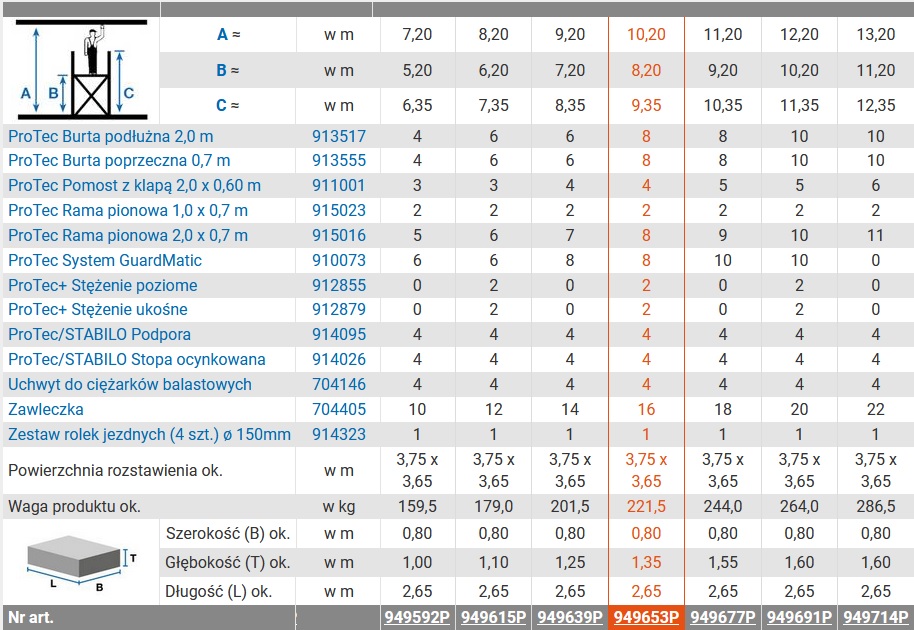This screenshot has width=914, height=630.
Task: Click the A height value 13,20
Action: point(876,34)
